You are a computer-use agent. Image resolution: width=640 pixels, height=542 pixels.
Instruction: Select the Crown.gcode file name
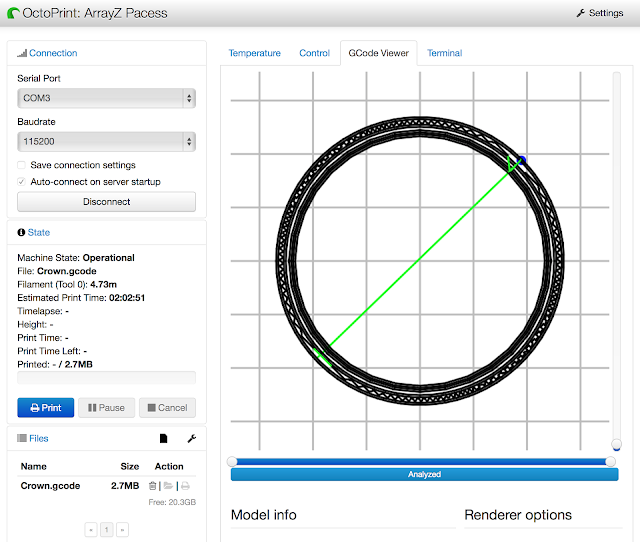click(50, 486)
